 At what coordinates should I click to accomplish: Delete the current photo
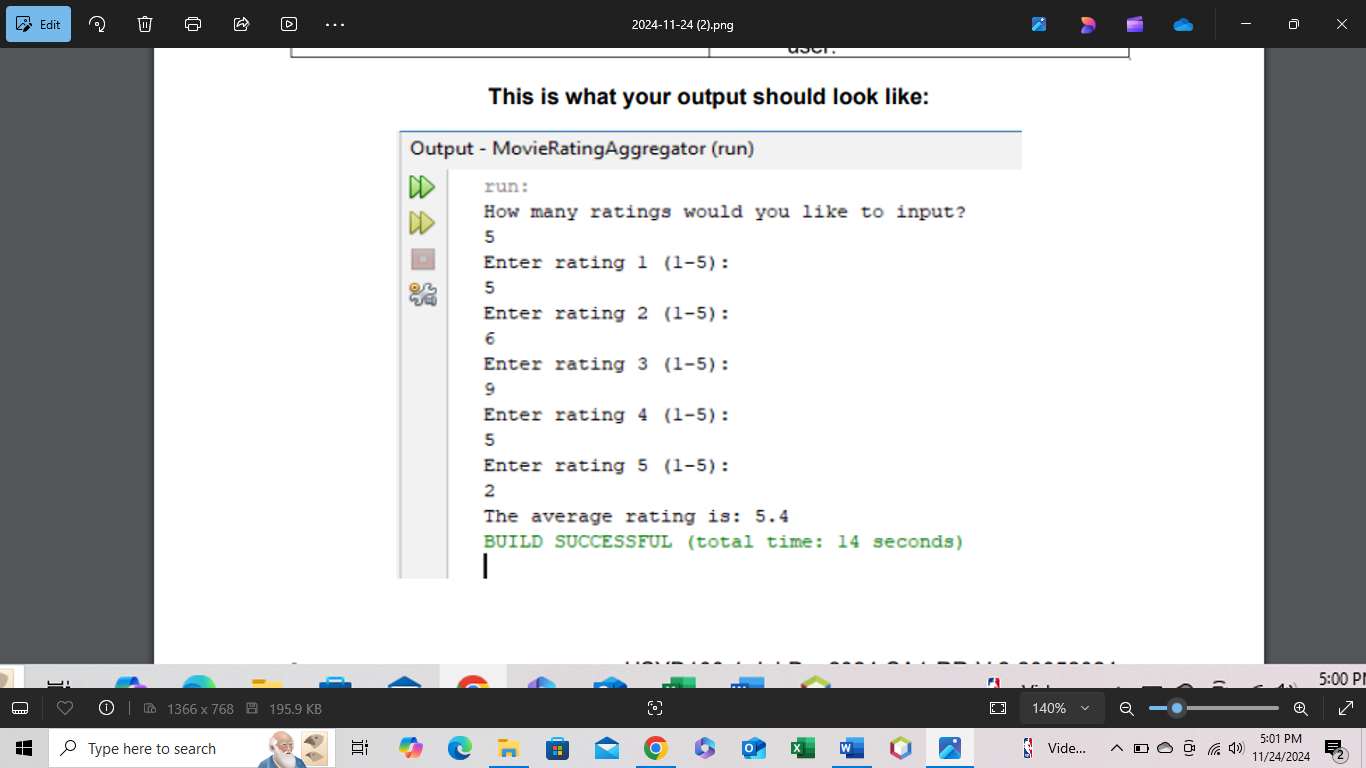(x=144, y=24)
